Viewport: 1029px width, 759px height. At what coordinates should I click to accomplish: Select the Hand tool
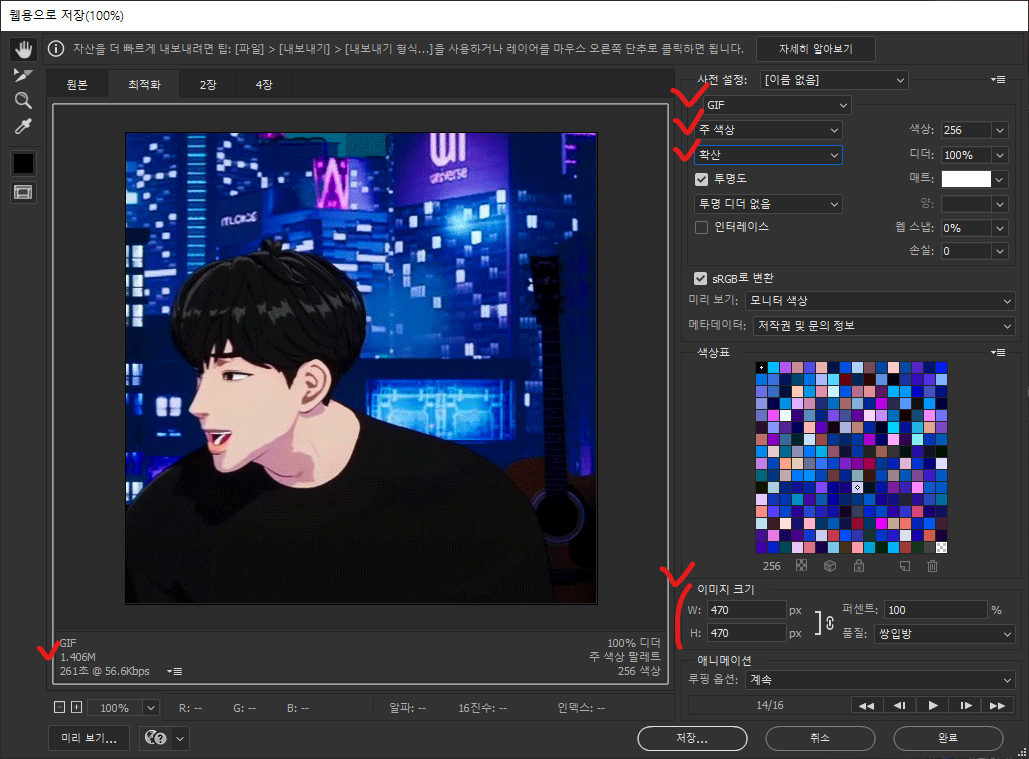(24, 49)
